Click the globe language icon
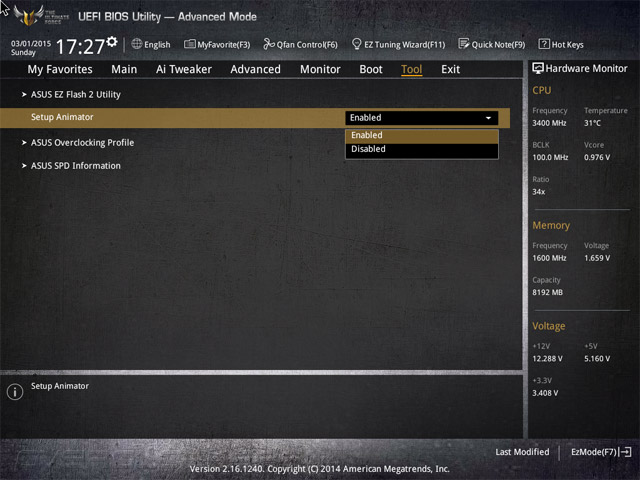 [x=137, y=44]
